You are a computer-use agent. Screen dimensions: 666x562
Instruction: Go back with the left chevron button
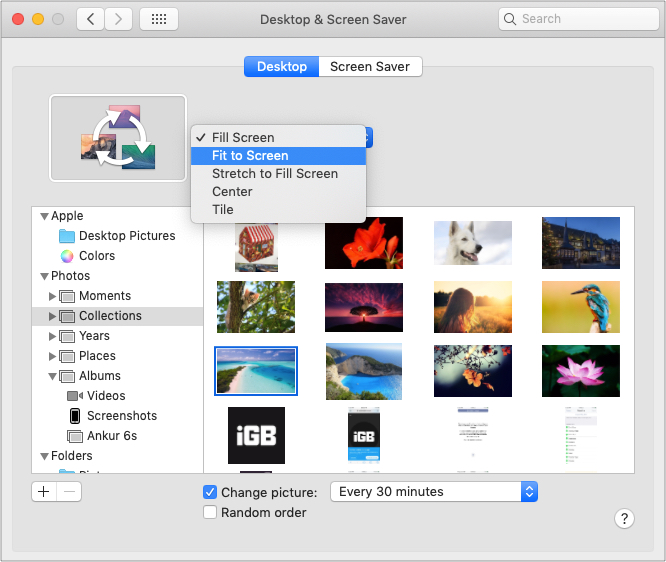90,19
